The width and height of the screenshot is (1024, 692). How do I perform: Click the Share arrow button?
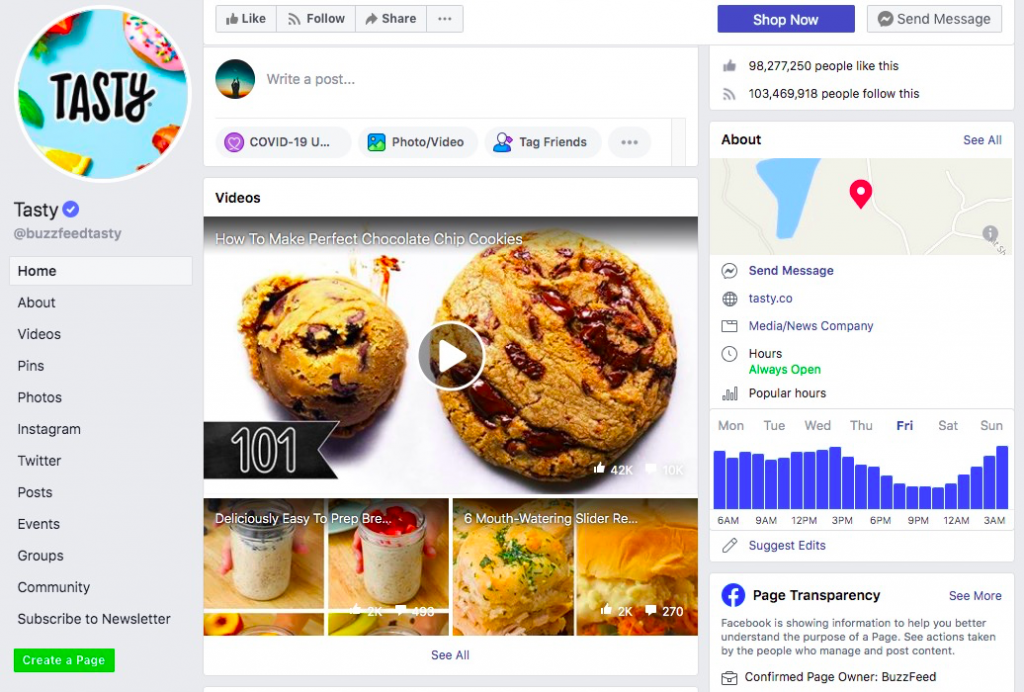391,19
